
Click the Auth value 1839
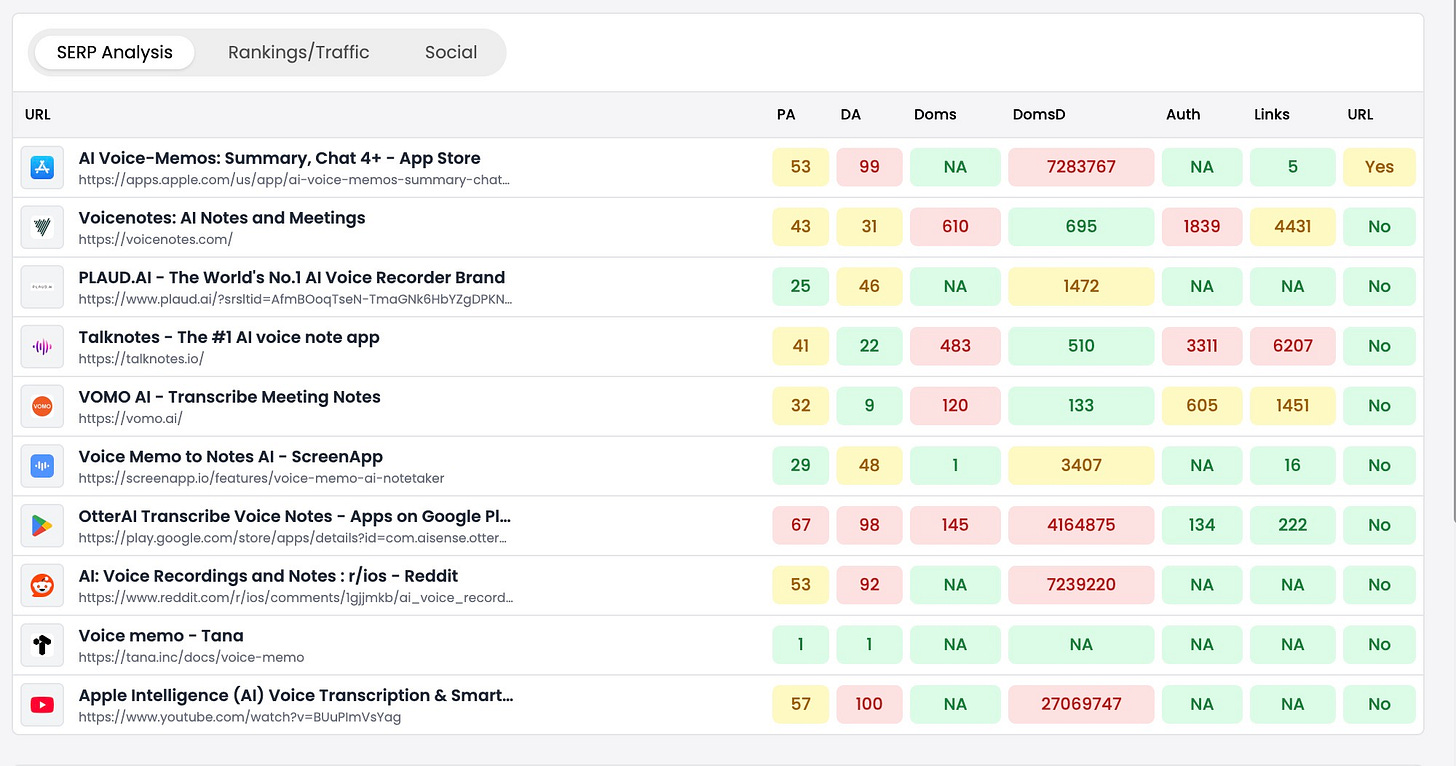tap(1202, 227)
